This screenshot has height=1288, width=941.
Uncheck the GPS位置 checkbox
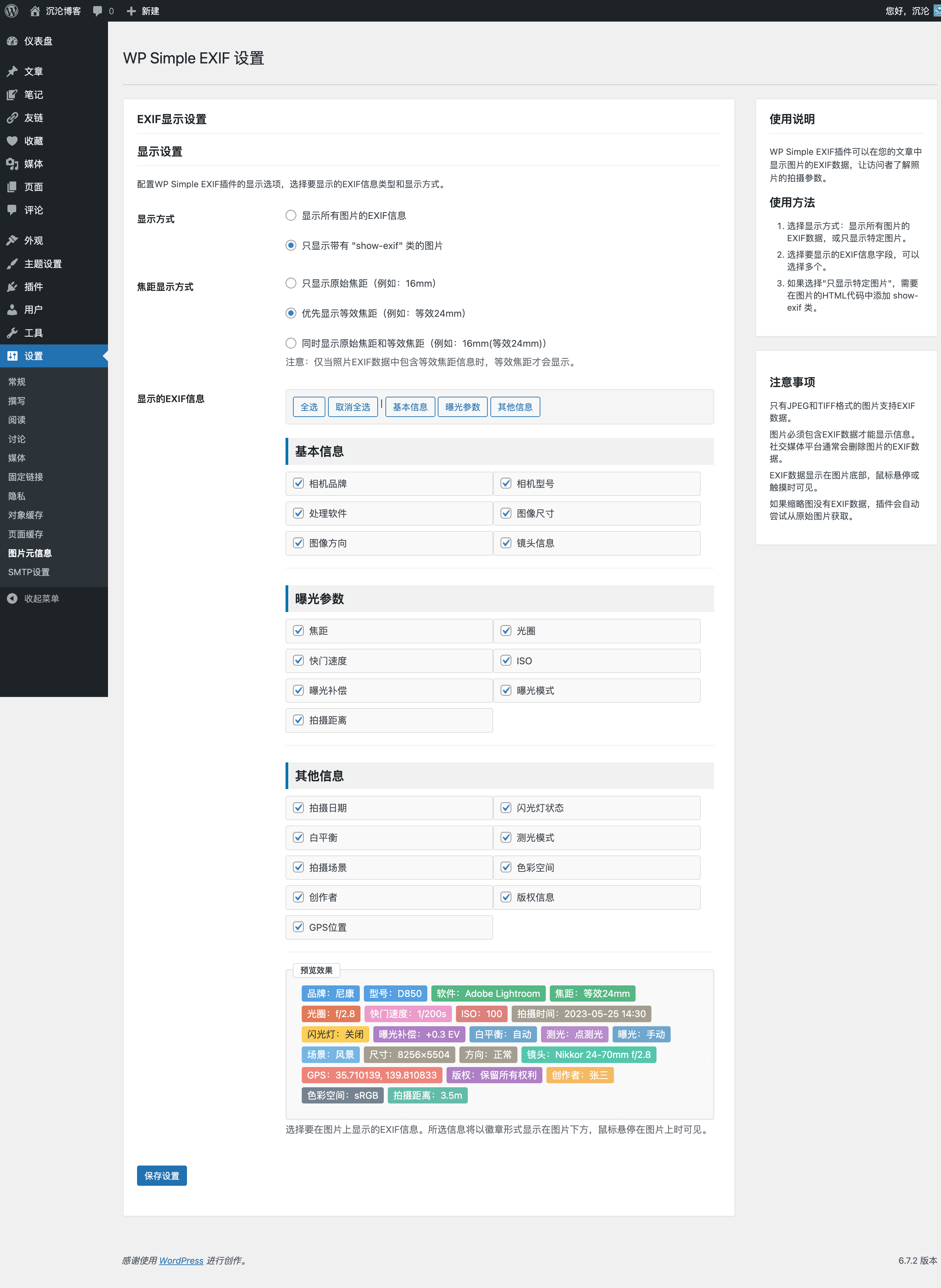click(x=298, y=927)
